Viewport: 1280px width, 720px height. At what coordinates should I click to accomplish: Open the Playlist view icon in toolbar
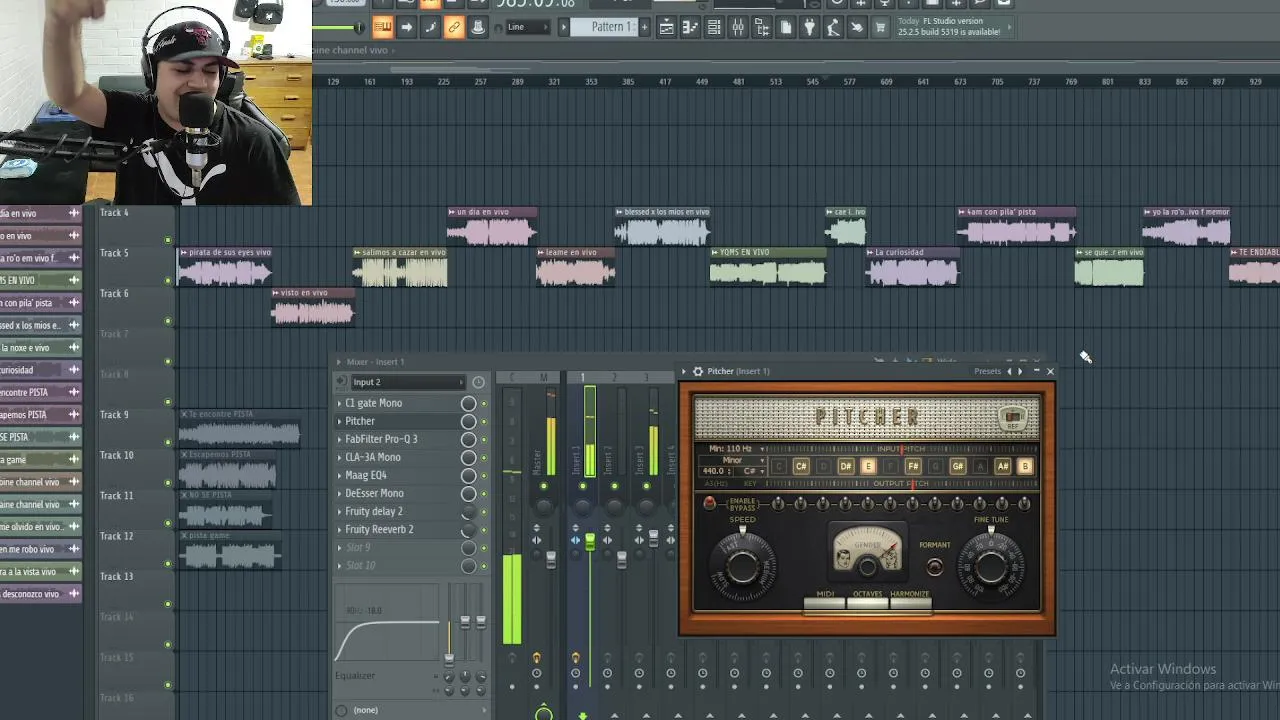(x=667, y=28)
